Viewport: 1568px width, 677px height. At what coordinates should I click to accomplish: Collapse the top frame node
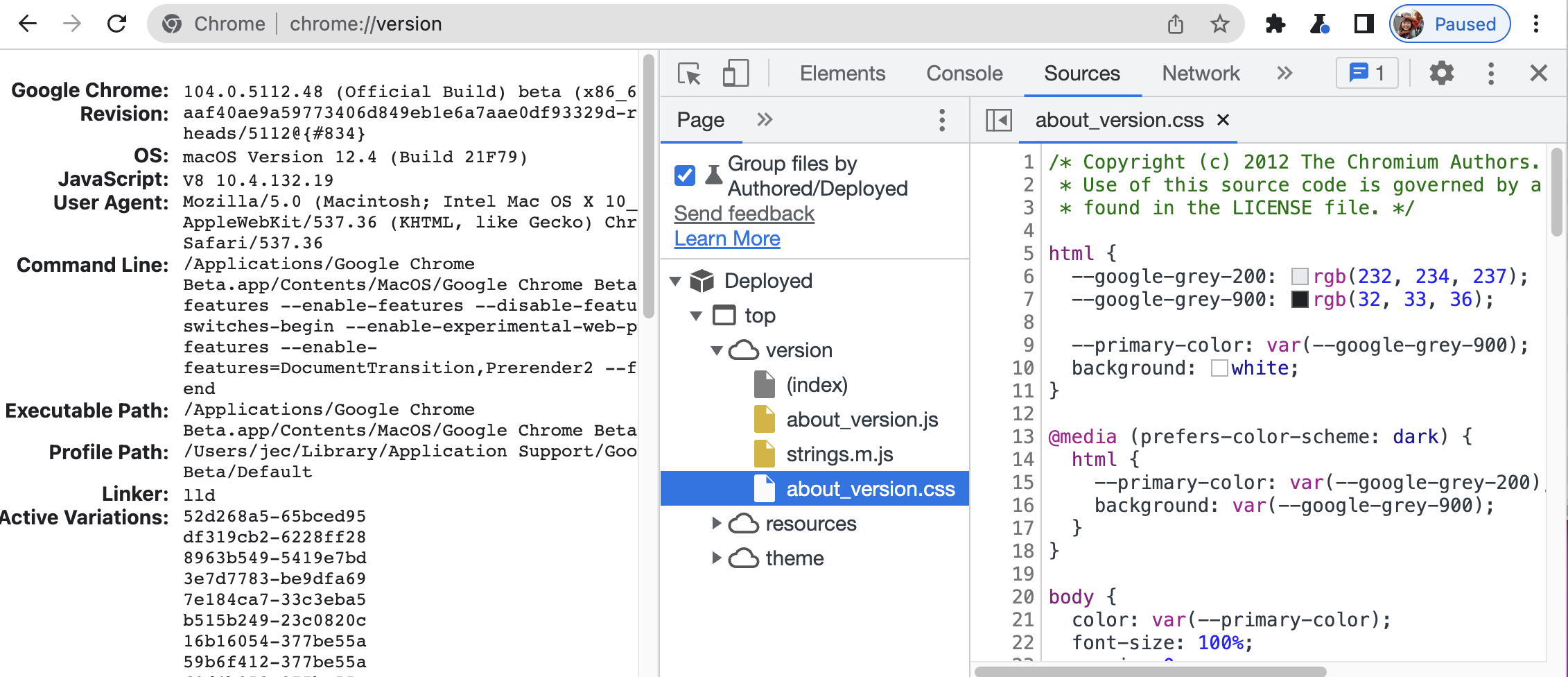[x=696, y=316]
